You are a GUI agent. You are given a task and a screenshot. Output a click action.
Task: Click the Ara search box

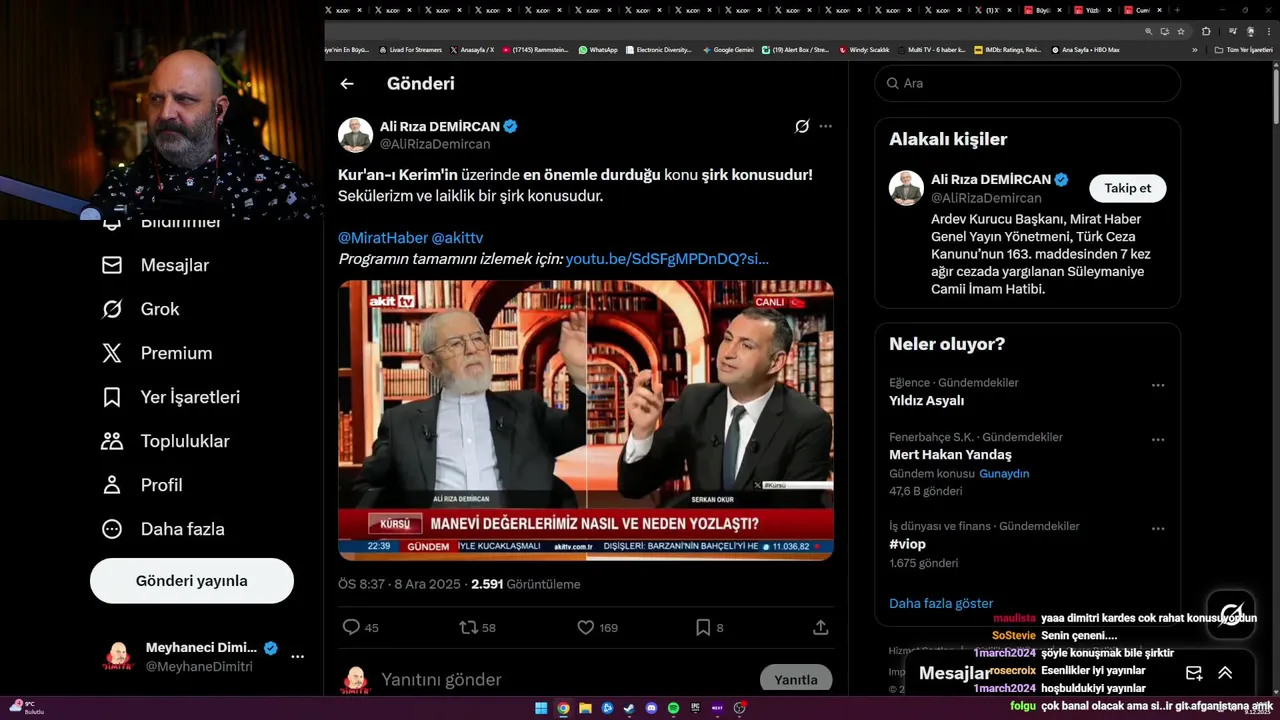[x=1028, y=83]
